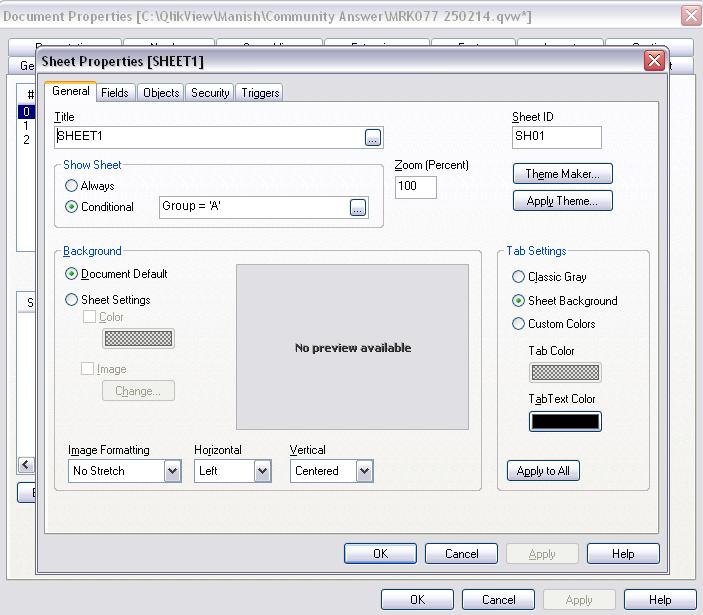Click the Apply Theme button

click(562, 200)
